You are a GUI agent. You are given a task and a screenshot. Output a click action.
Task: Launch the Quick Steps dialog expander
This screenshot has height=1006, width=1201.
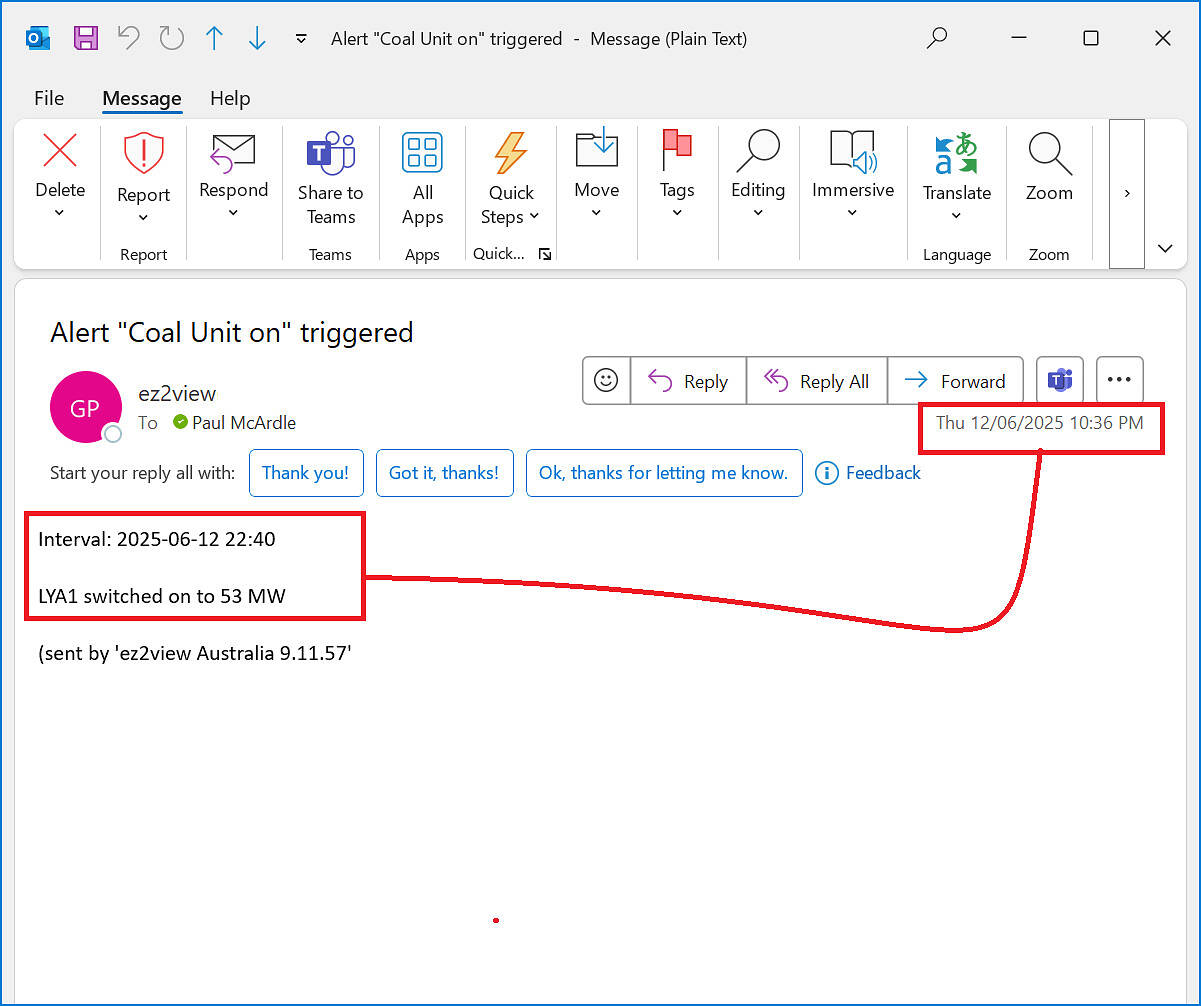(x=545, y=254)
